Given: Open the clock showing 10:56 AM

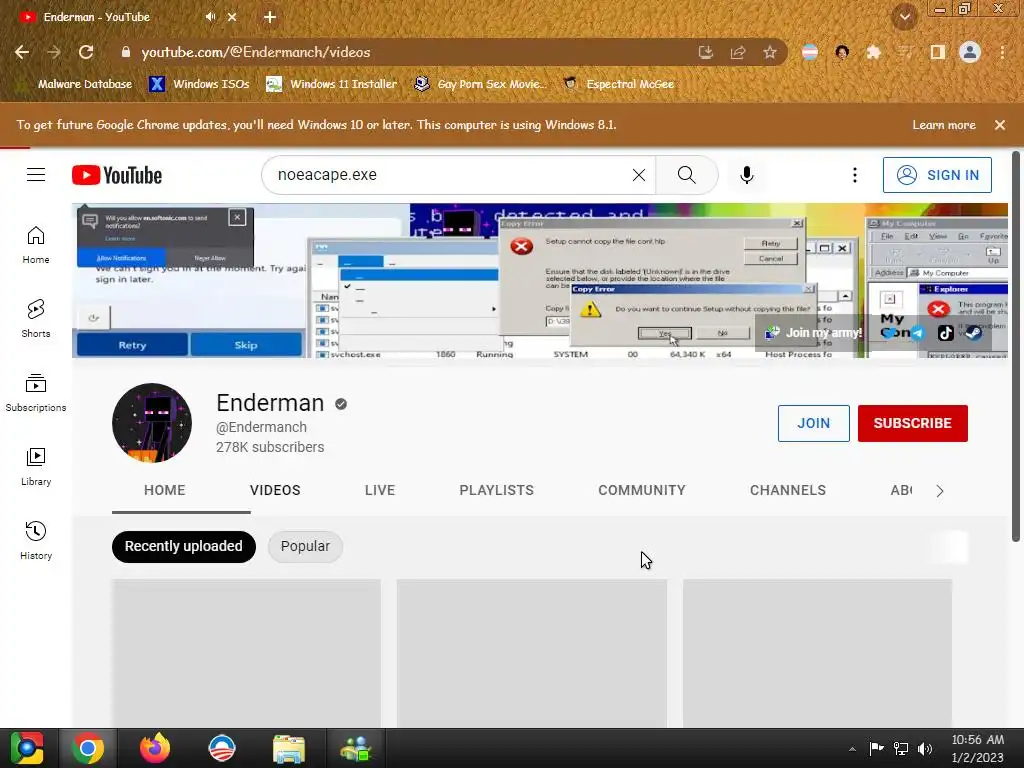Looking at the screenshot, I should click(978, 748).
